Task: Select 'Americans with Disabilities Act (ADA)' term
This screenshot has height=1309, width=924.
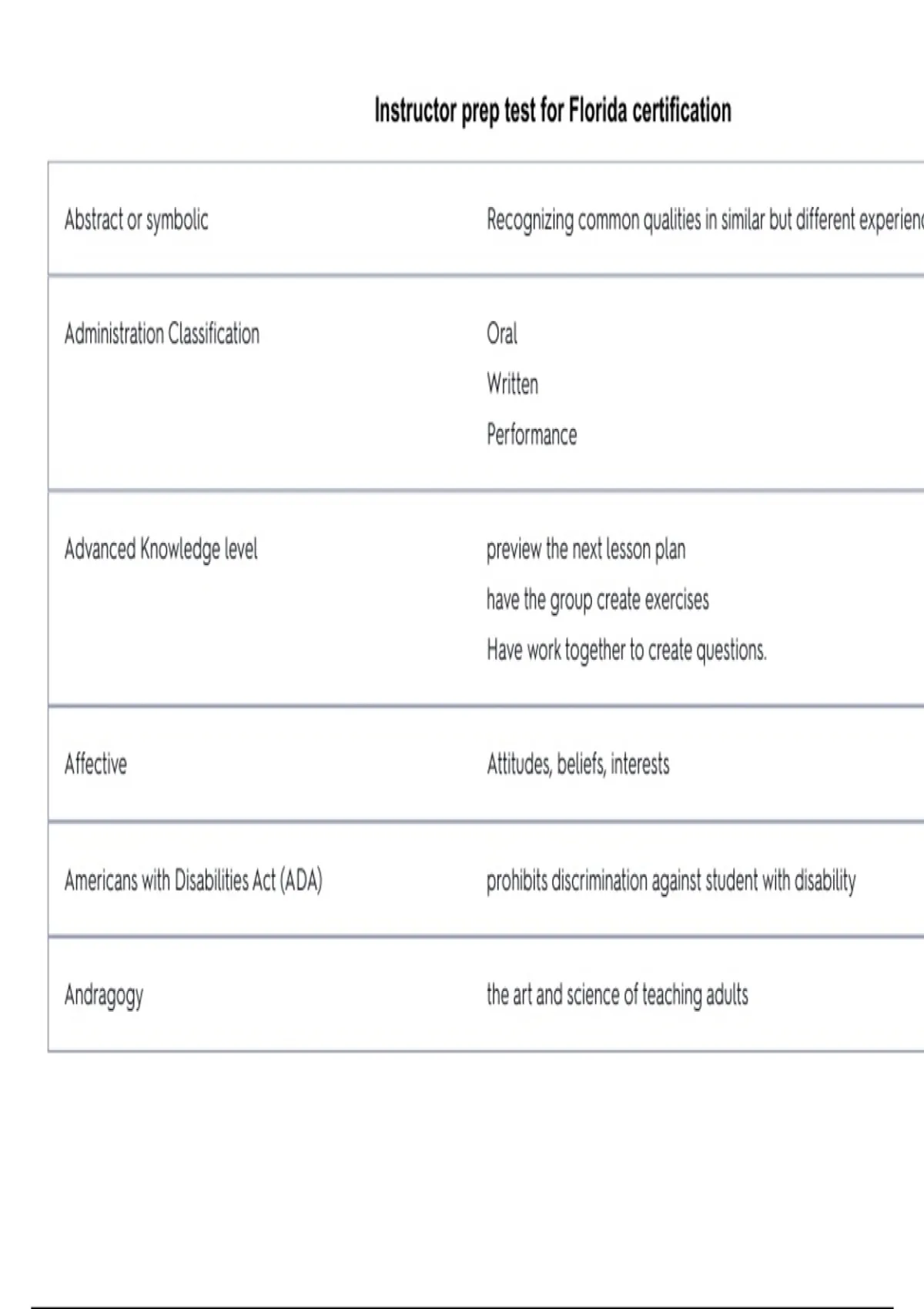Action: (x=193, y=880)
